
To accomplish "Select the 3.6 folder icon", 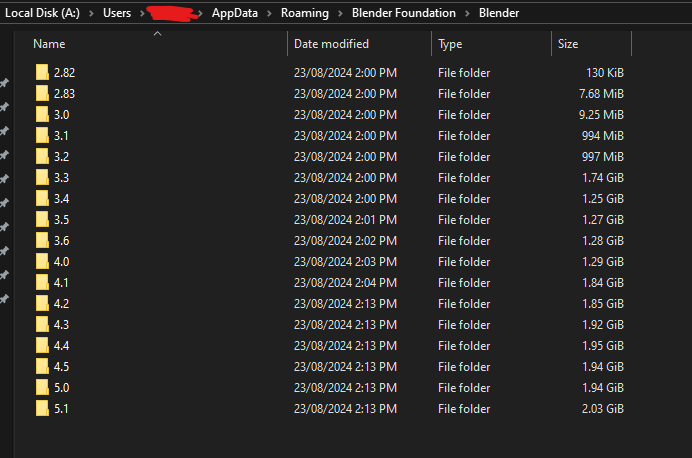I will click(x=42, y=240).
